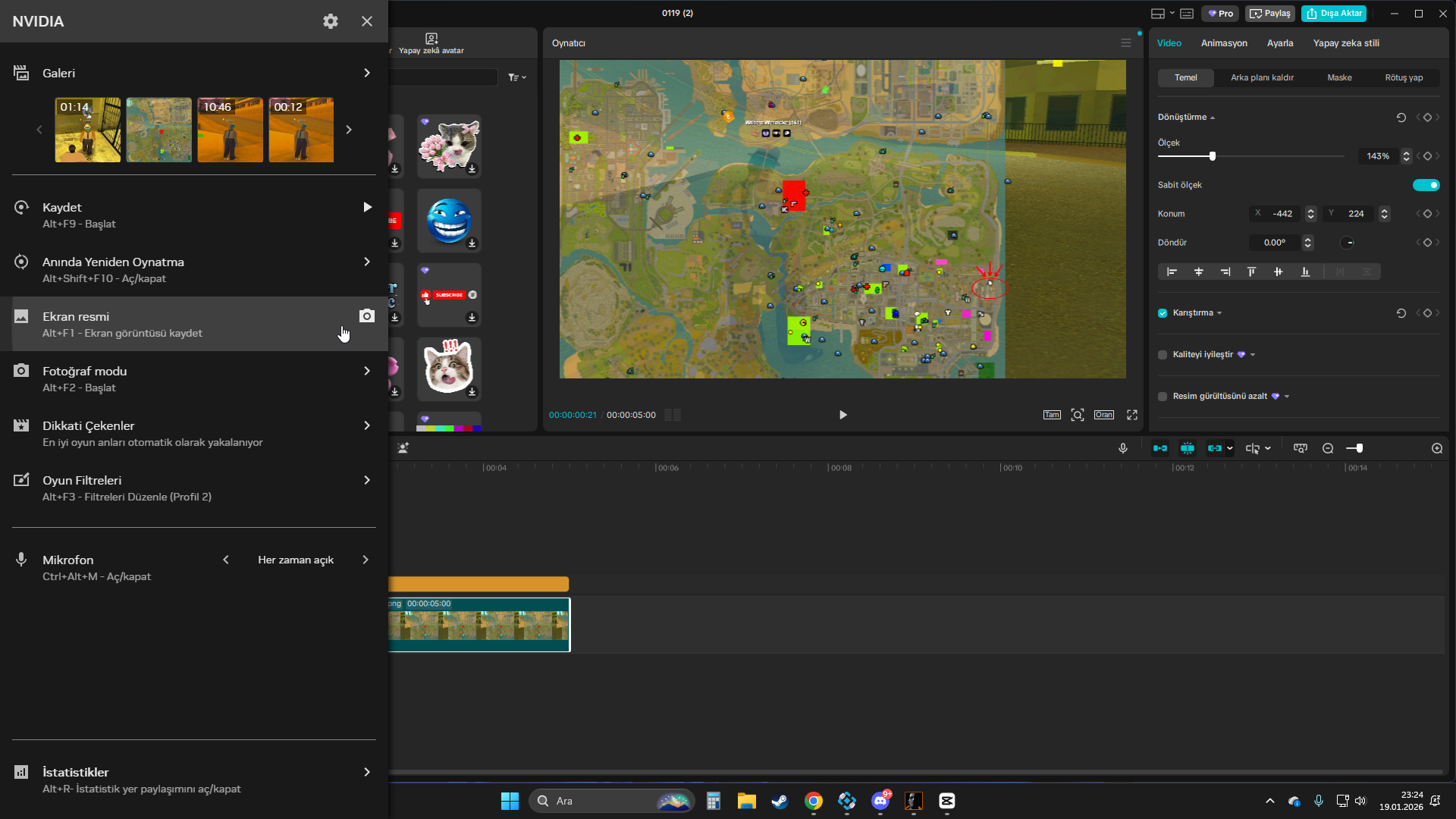Expand Fotoğraf modu options
Screen dimensions: 1456x819
click(367, 371)
